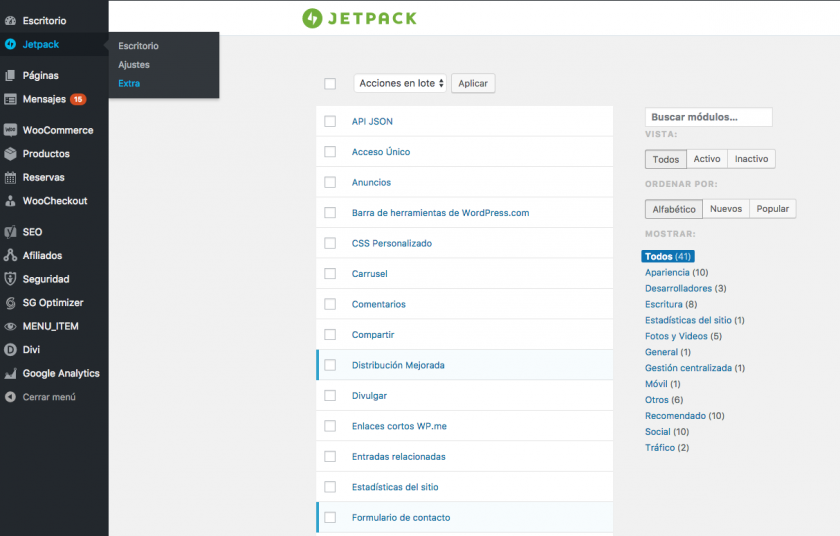Check the Anuncios module checkbox

pyautogui.click(x=330, y=183)
